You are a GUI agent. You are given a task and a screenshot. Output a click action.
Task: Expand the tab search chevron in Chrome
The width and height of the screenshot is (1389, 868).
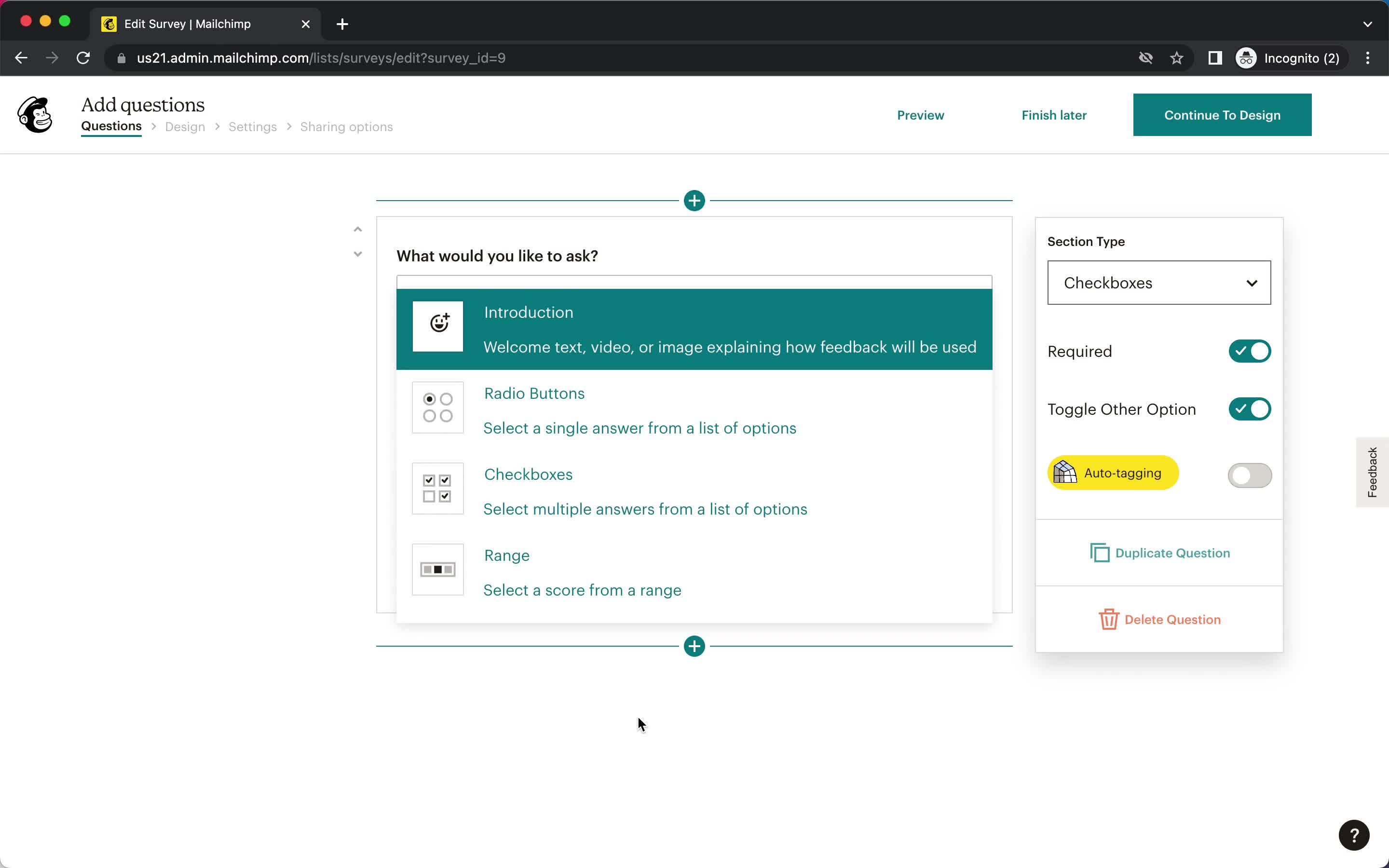(1368, 24)
